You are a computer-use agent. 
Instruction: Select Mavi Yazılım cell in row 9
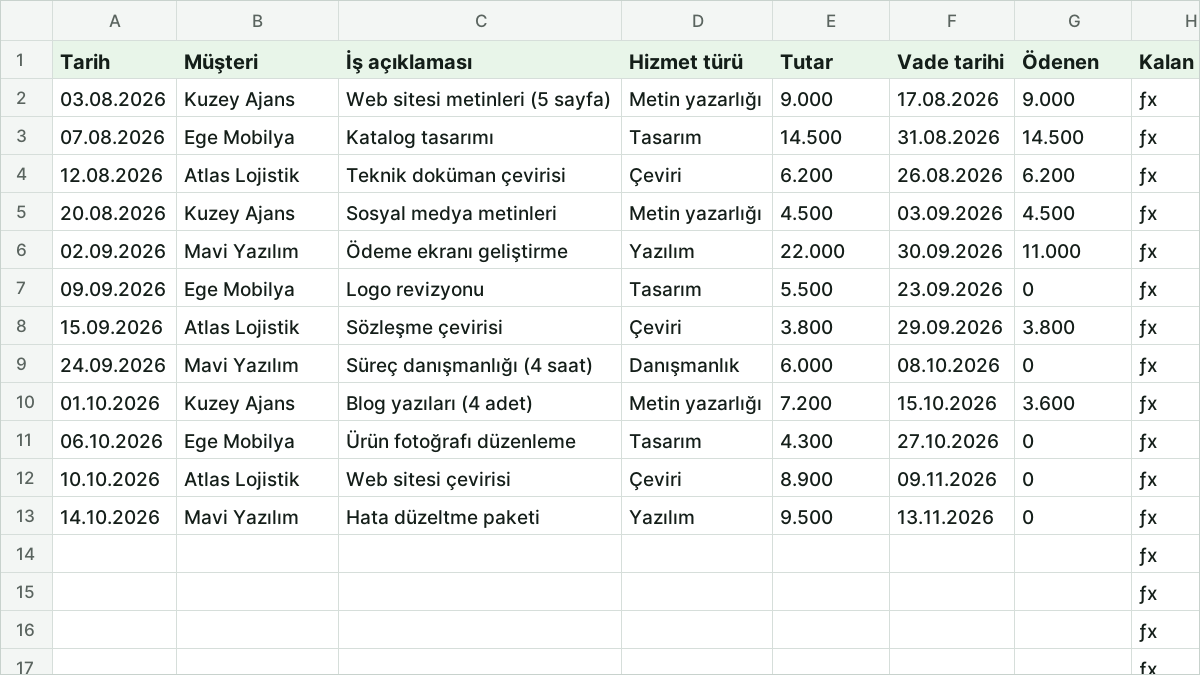pos(258,365)
